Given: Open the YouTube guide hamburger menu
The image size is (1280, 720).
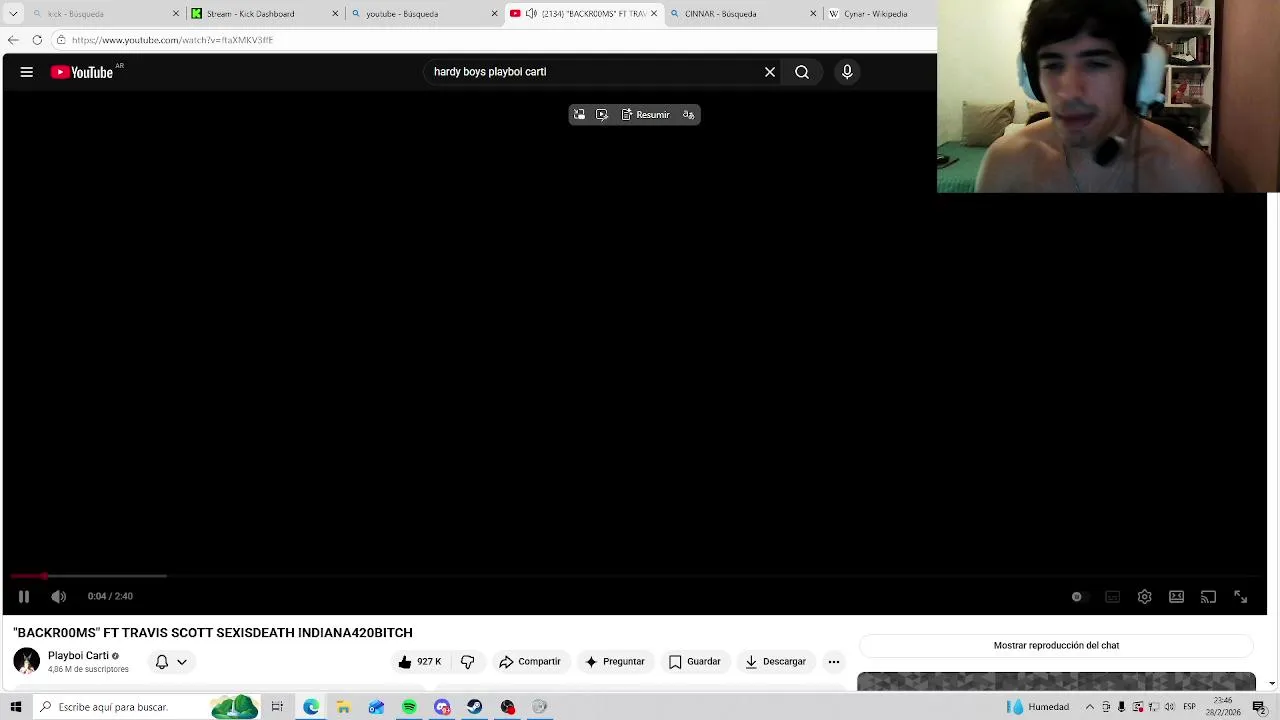Looking at the screenshot, I should pos(27,72).
